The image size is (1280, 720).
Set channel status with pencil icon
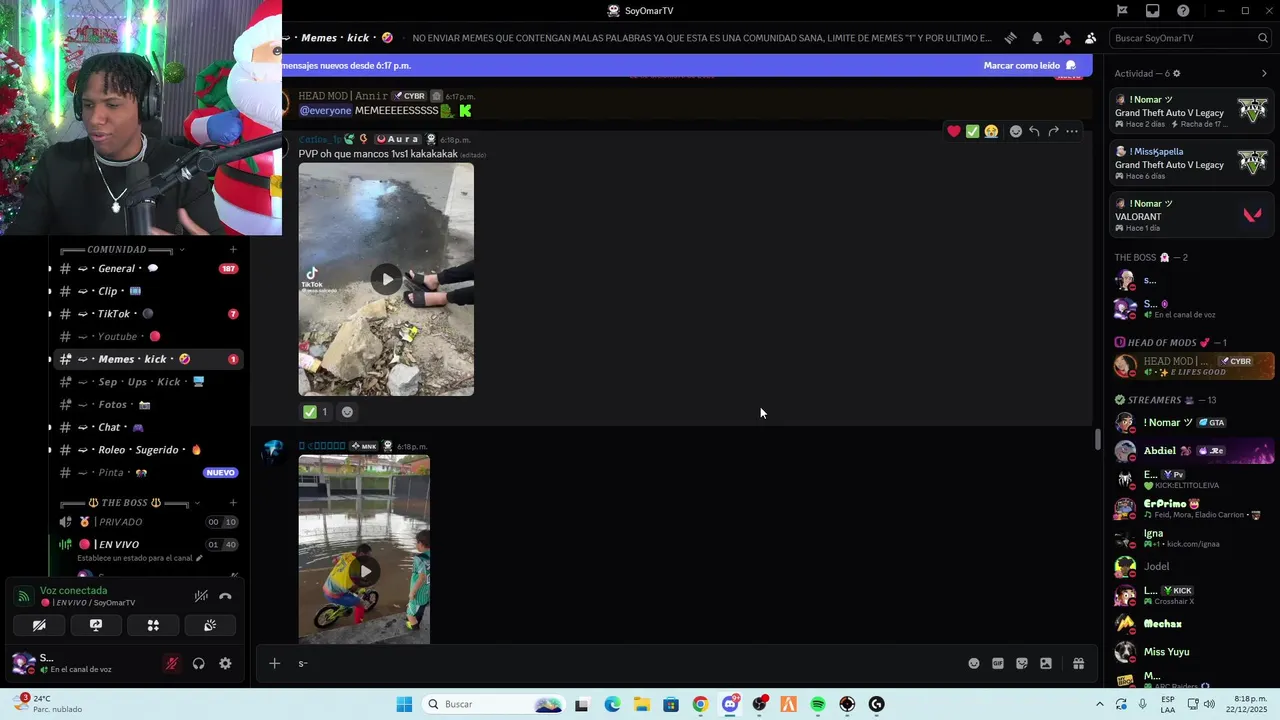pyautogui.click(x=199, y=558)
